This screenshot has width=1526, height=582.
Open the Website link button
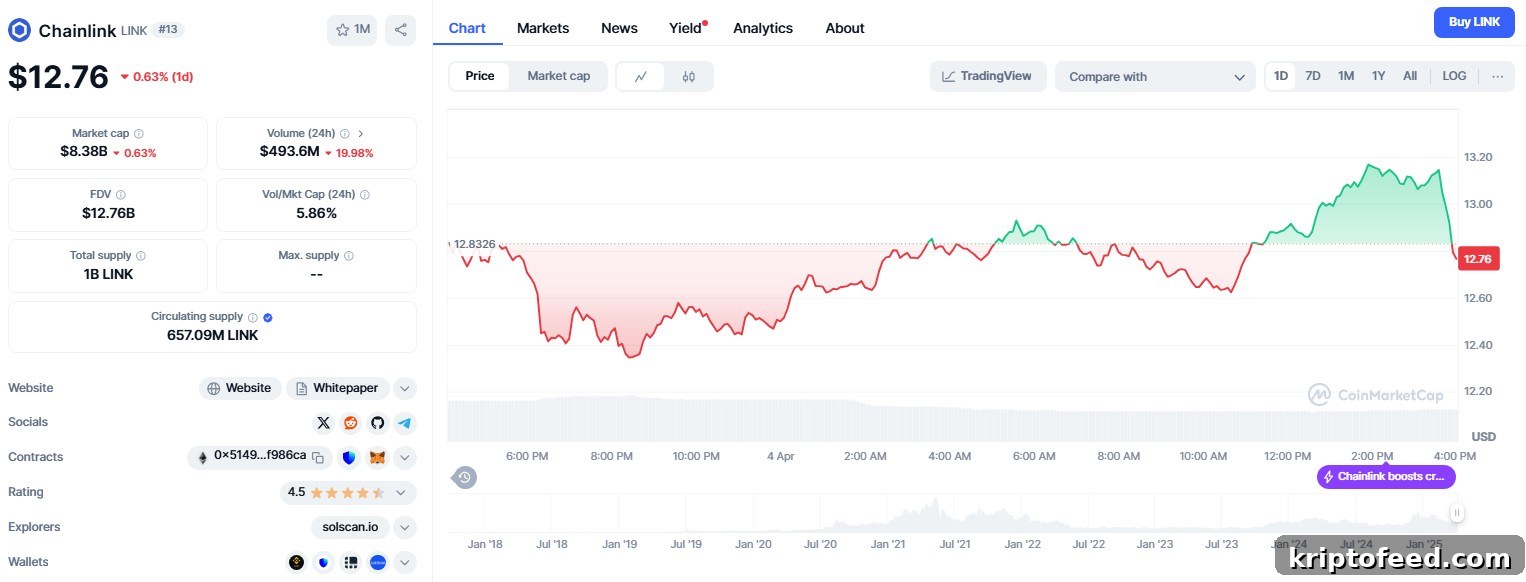[240, 388]
